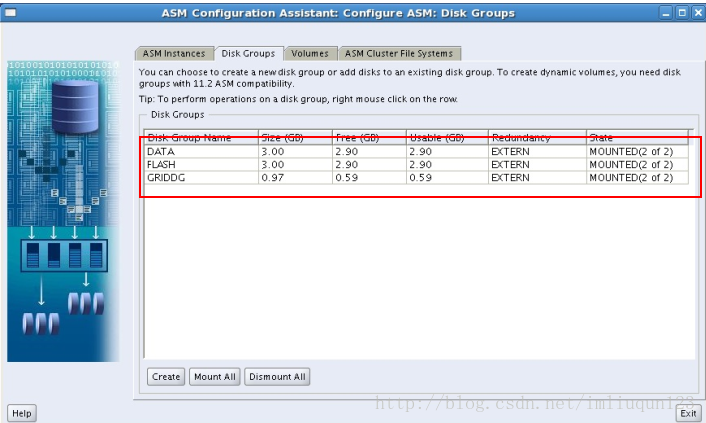Image resolution: width=706 pixels, height=423 pixels.
Task: Click the 2.90 free cell in DATA row
Action: point(370,151)
